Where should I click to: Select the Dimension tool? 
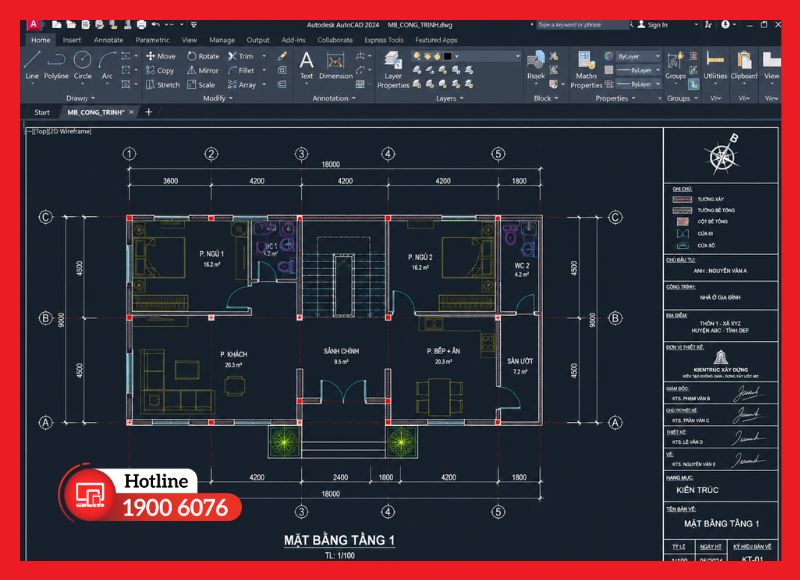(336, 65)
